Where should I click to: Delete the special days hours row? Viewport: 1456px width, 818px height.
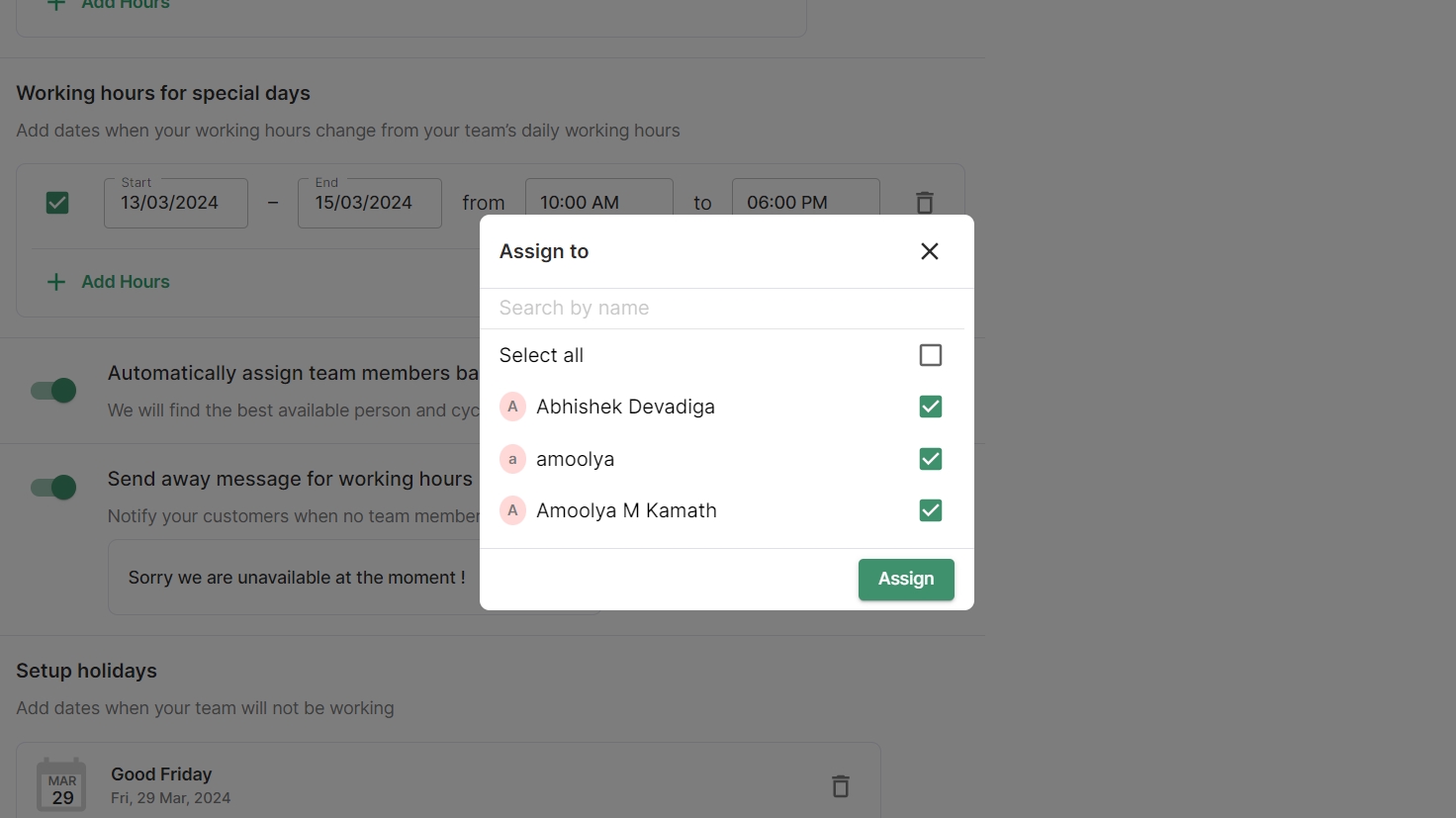coord(924,203)
